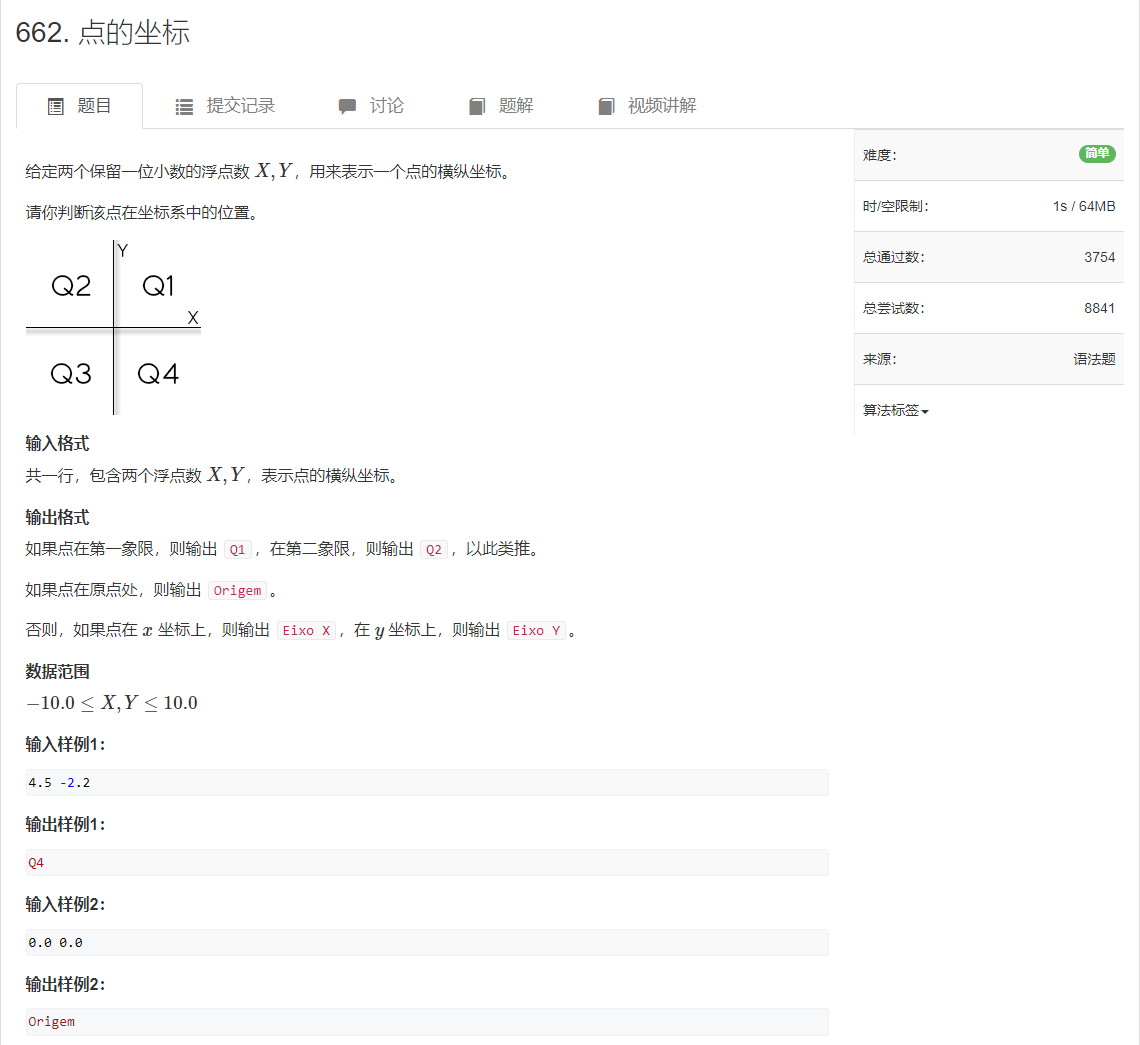The width and height of the screenshot is (1140, 1045).
Task: Click the 总尝试数 value 8841
Action: tap(1099, 308)
